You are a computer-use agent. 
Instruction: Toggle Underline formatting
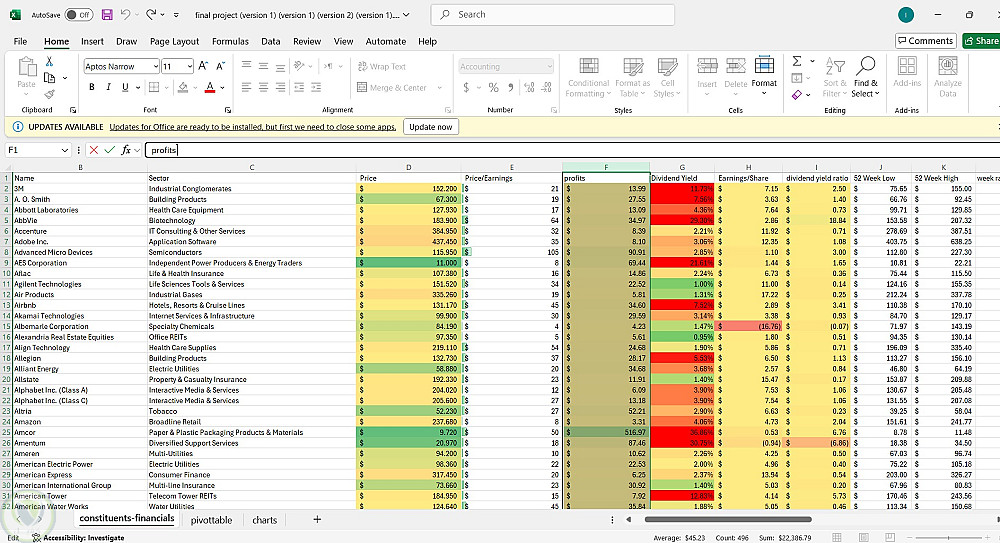(124, 87)
